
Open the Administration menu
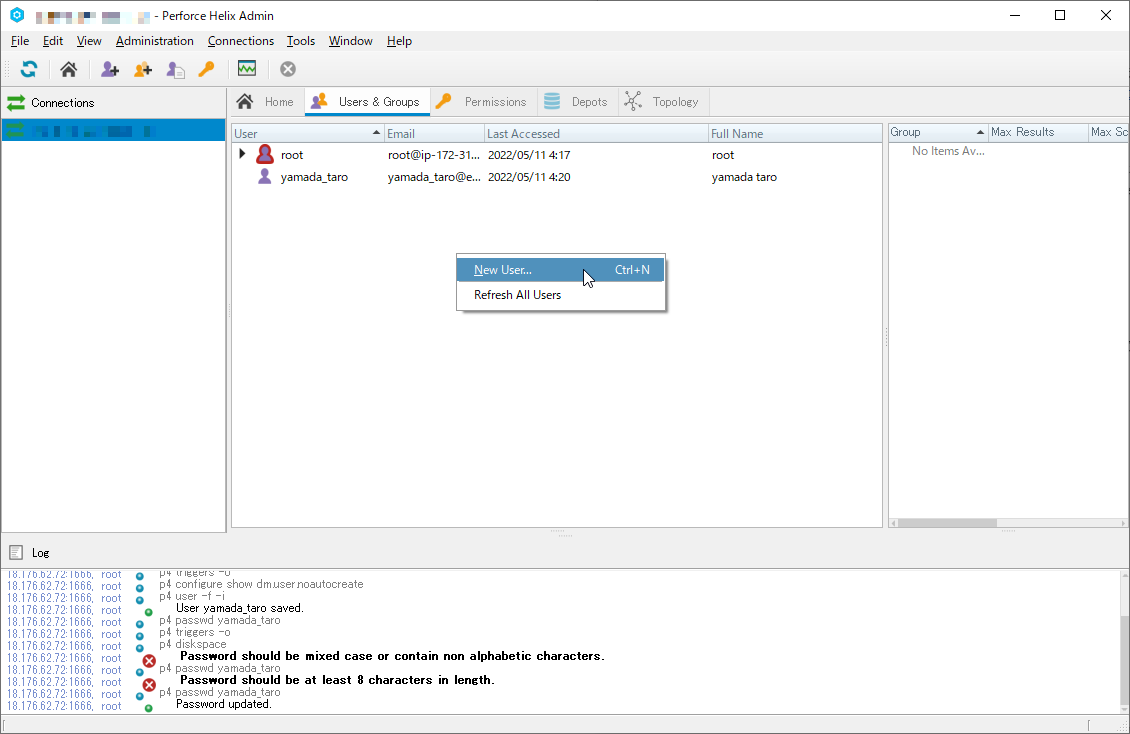(154, 41)
